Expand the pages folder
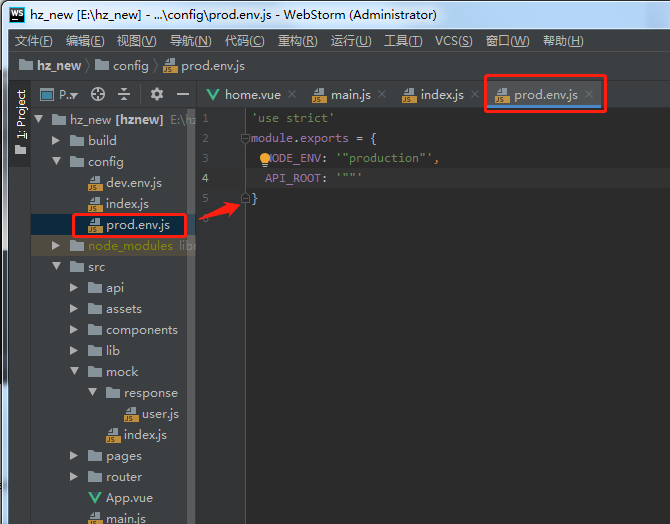 tap(74, 456)
